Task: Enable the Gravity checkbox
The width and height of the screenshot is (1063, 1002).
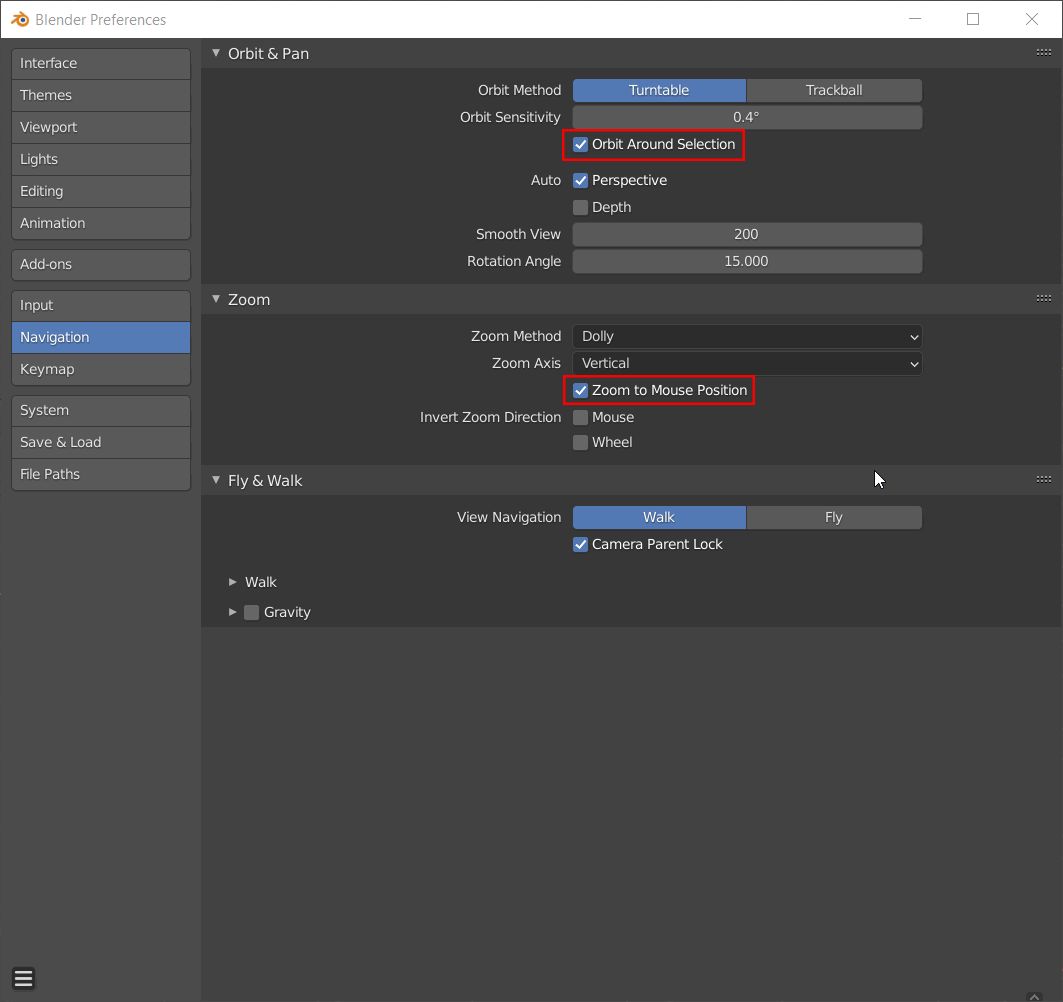Action: click(252, 612)
